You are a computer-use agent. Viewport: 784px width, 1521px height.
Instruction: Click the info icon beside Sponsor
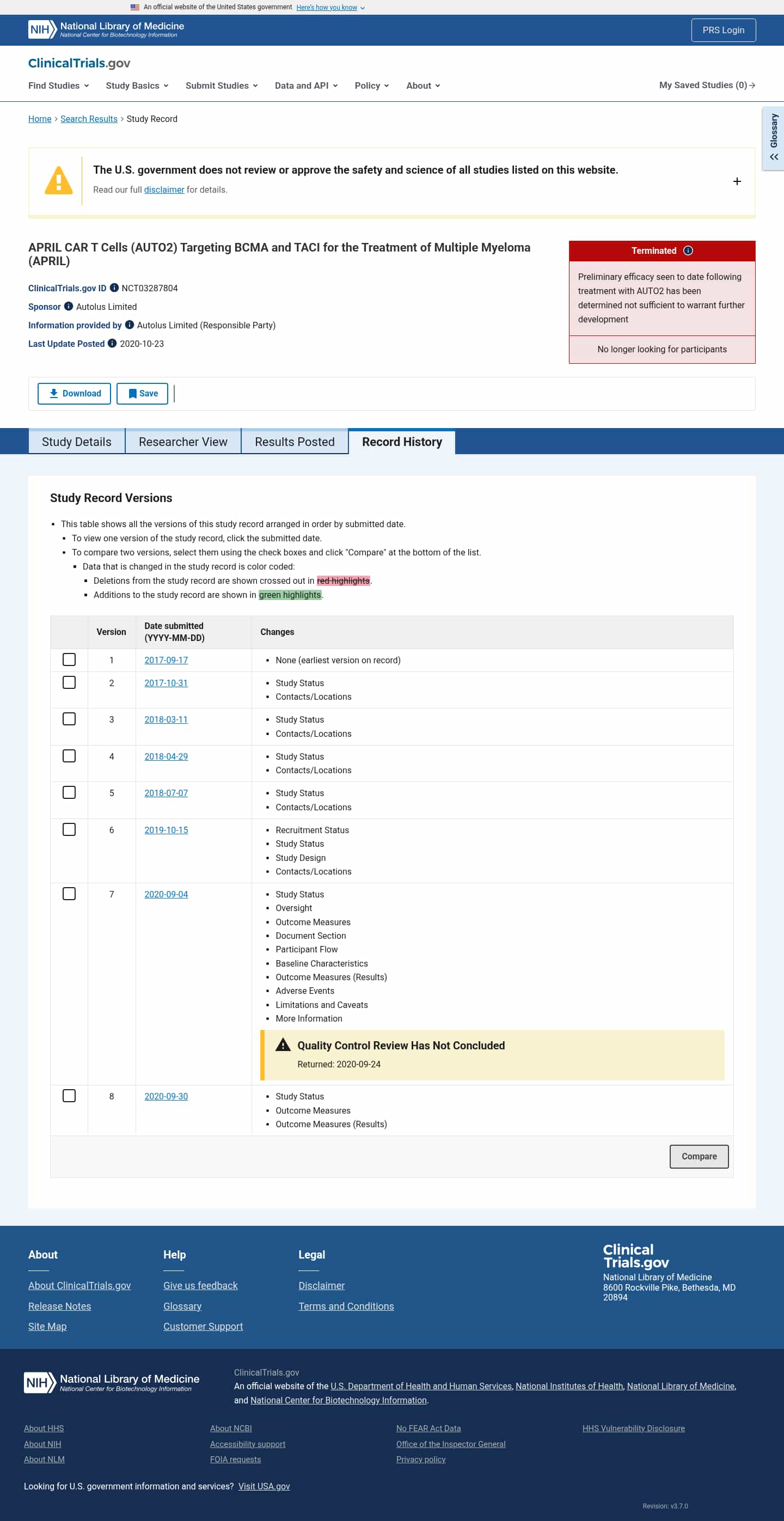coord(69,307)
